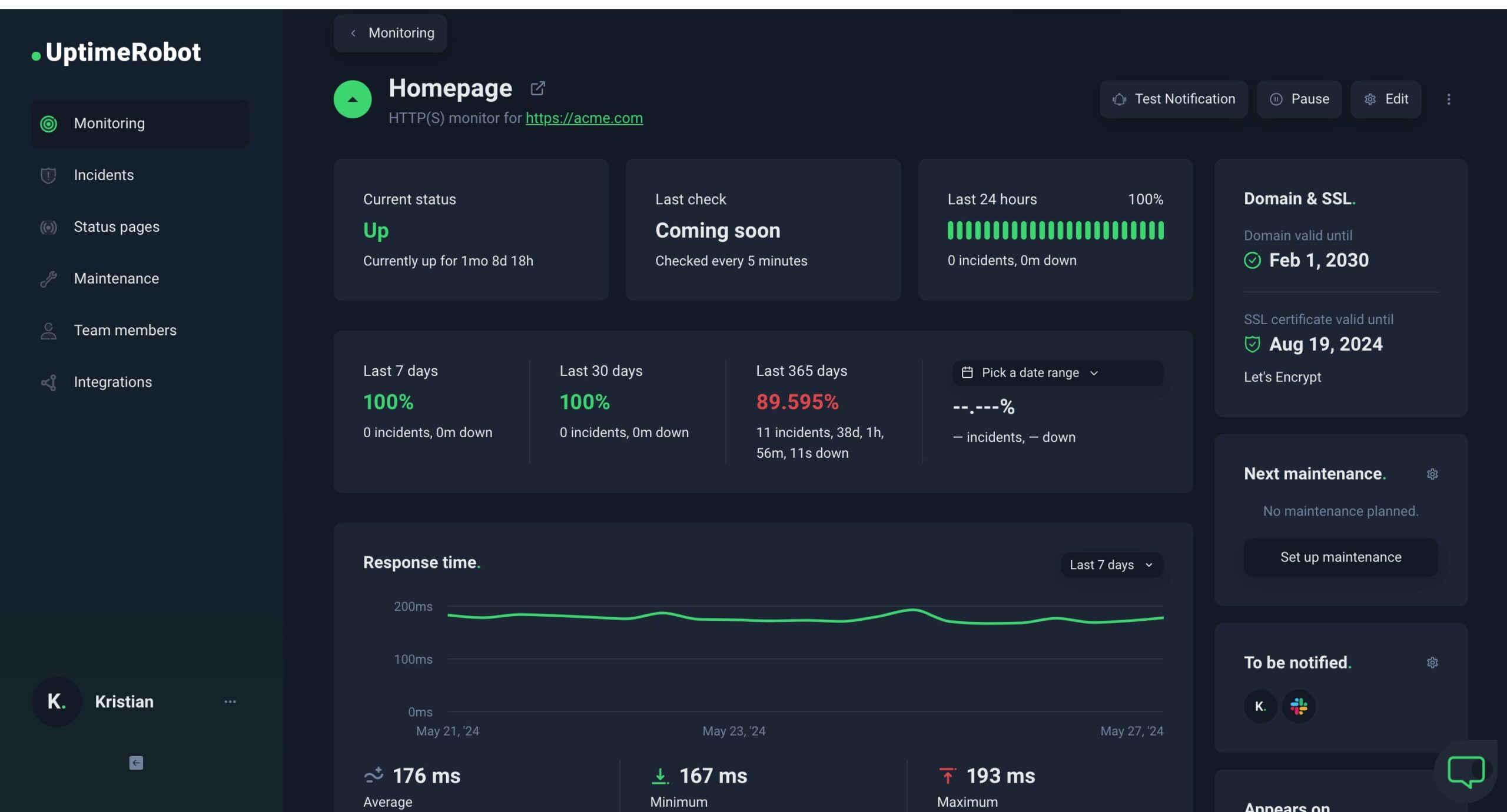Image resolution: width=1507 pixels, height=812 pixels.
Task: Pause the Homepage monitor
Action: pos(1299,99)
